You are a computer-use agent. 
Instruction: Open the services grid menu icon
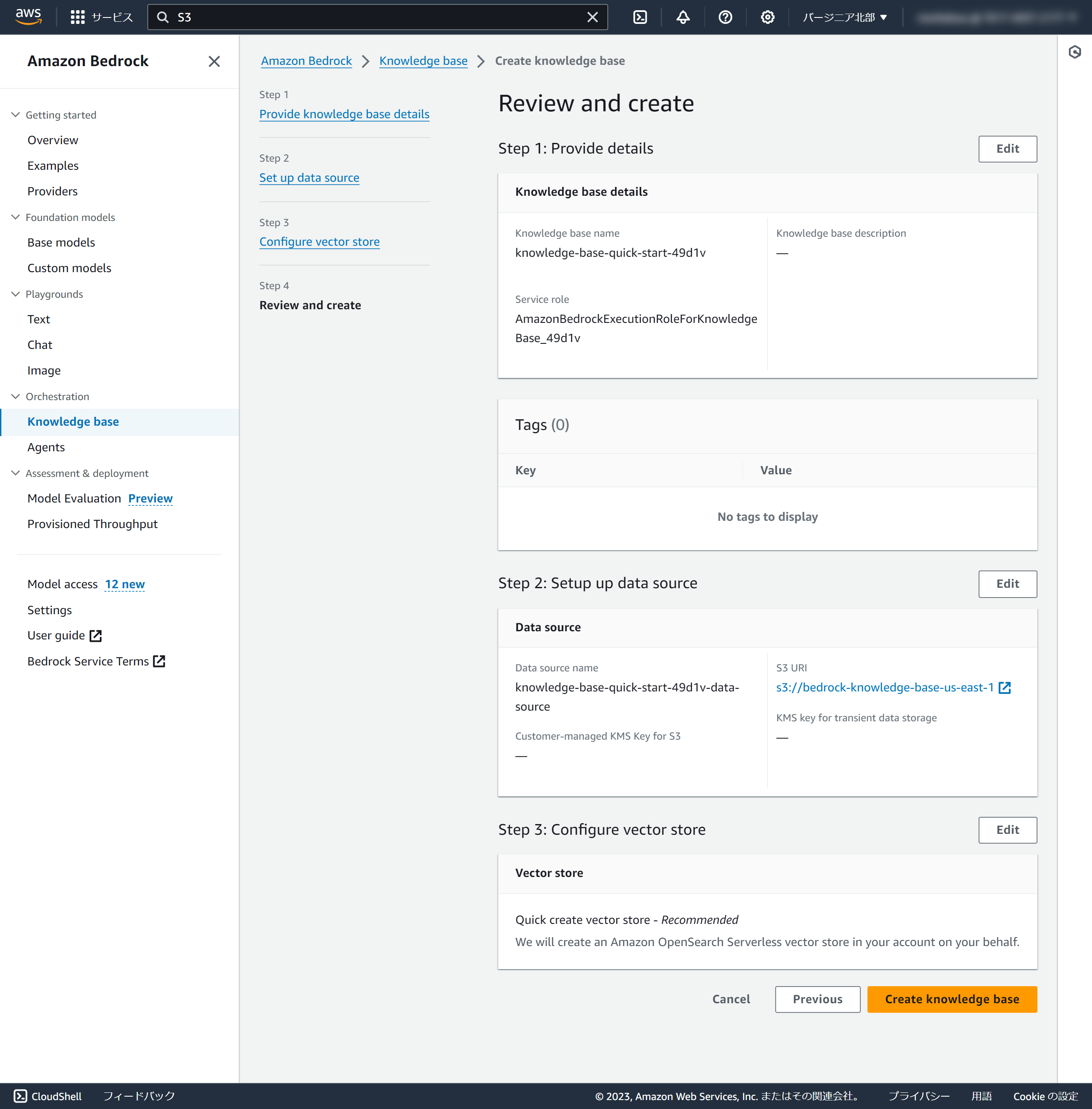point(78,17)
